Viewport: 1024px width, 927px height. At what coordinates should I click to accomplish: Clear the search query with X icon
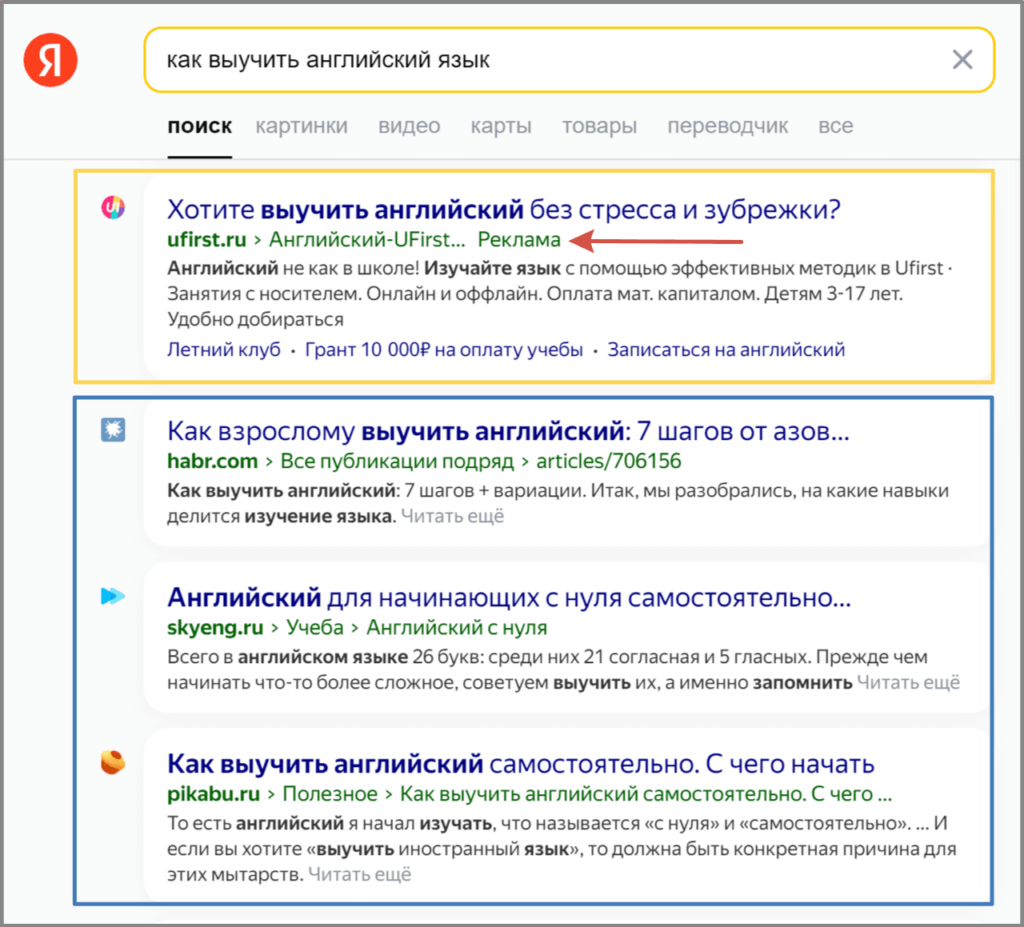point(962,60)
